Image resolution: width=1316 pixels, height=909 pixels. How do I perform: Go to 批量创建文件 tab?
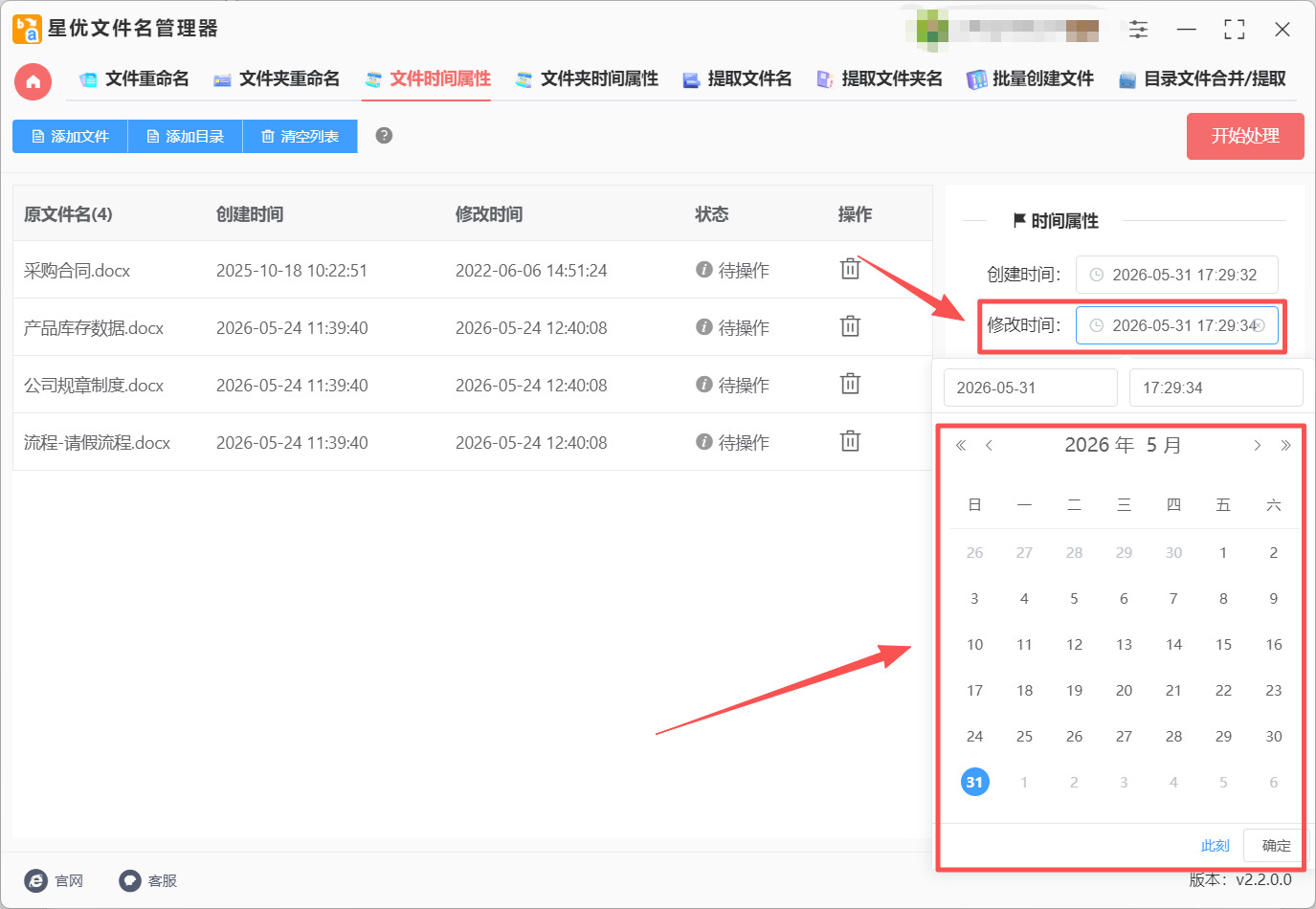1030,79
